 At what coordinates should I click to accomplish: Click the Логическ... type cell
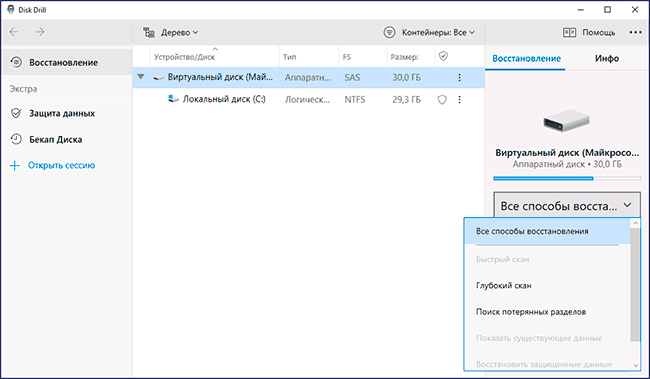pos(307,100)
